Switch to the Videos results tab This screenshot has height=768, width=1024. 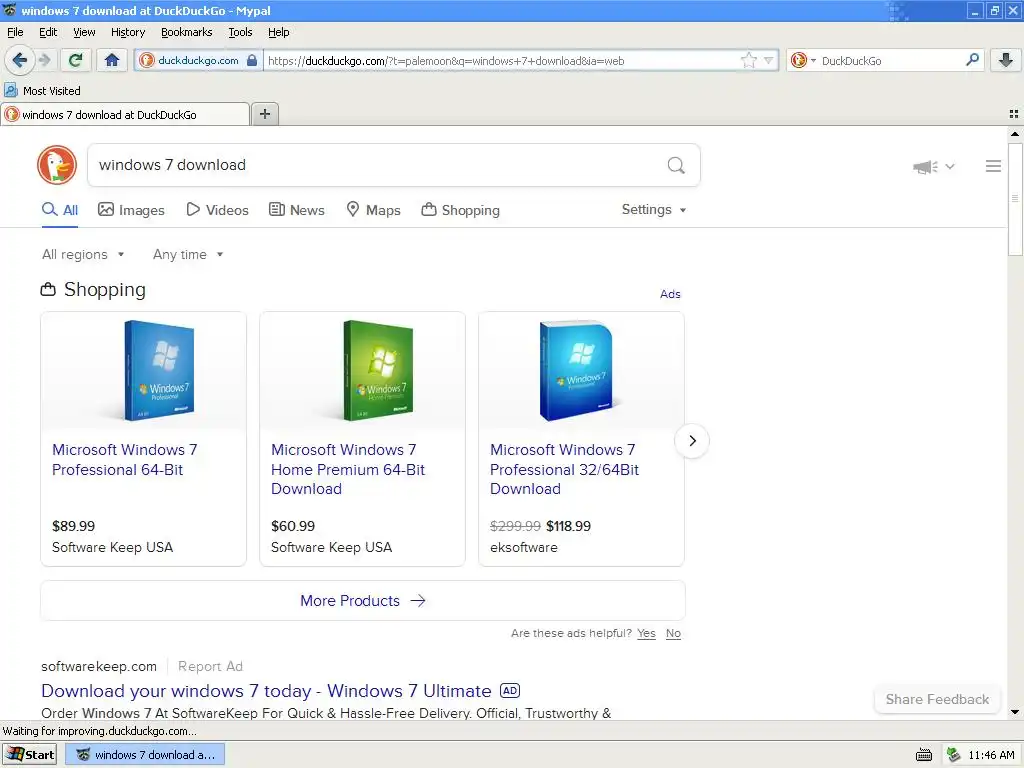coord(217,210)
